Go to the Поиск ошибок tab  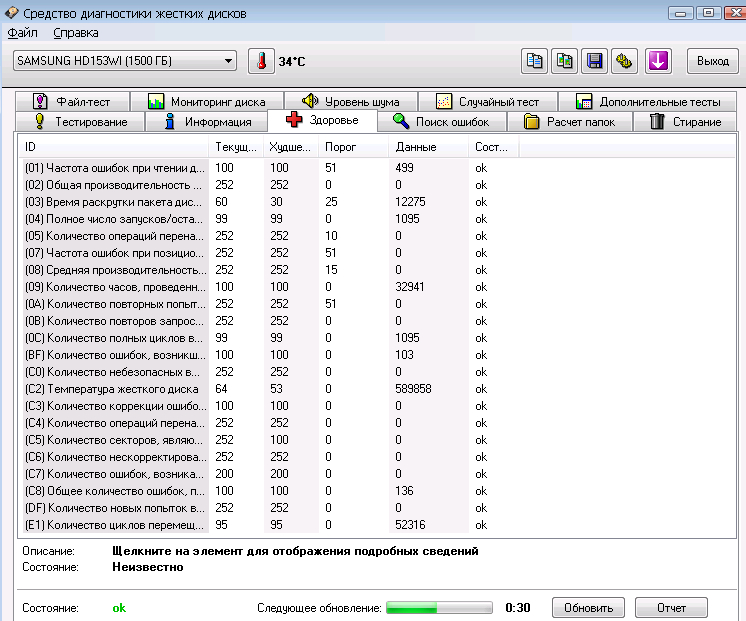click(442, 122)
